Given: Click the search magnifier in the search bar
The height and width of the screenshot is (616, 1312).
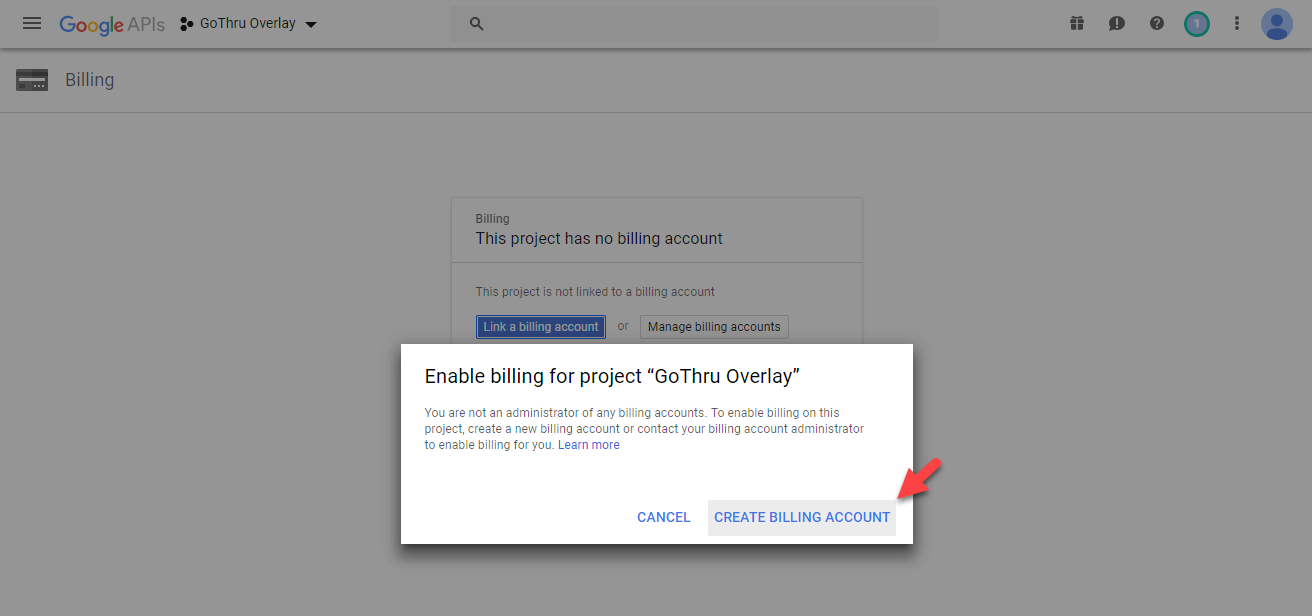Looking at the screenshot, I should pos(475,23).
